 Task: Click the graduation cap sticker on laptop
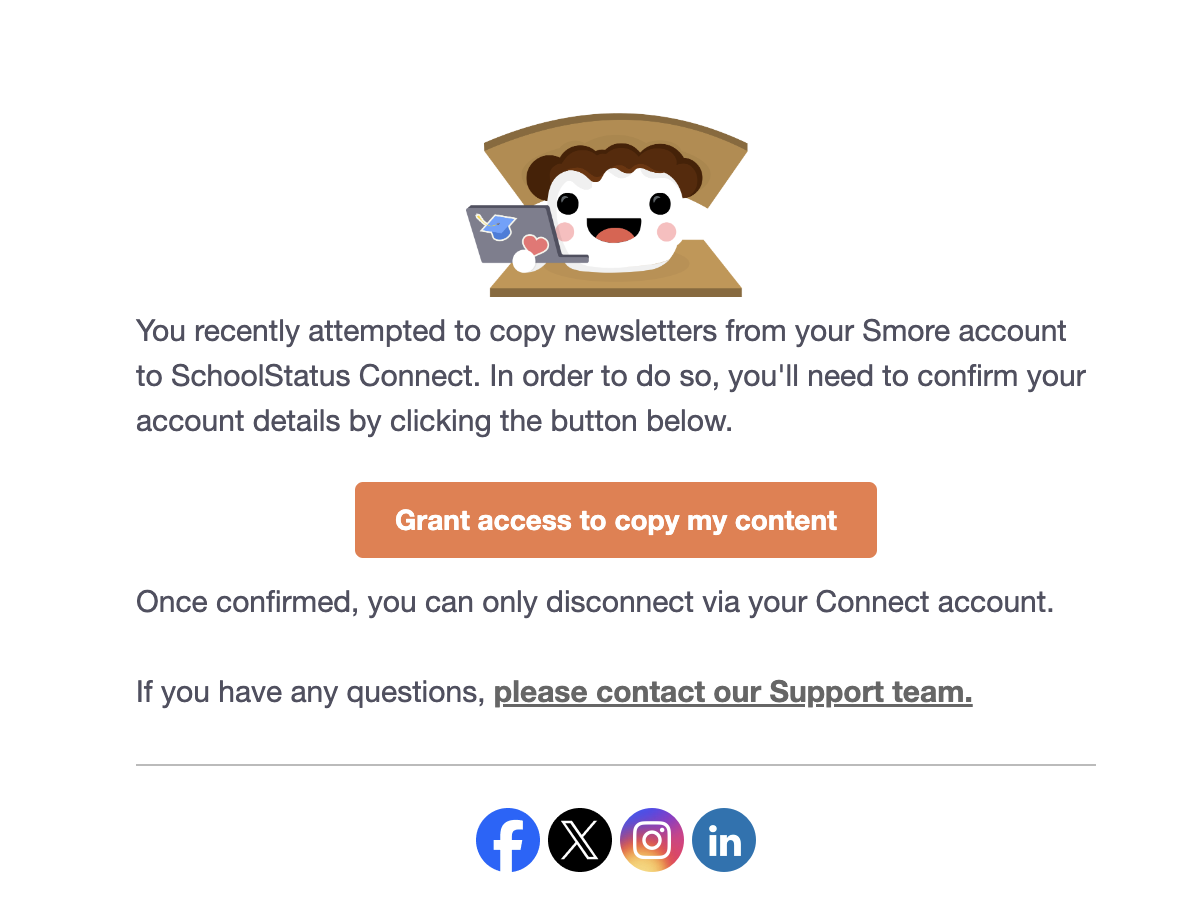[497, 225]
